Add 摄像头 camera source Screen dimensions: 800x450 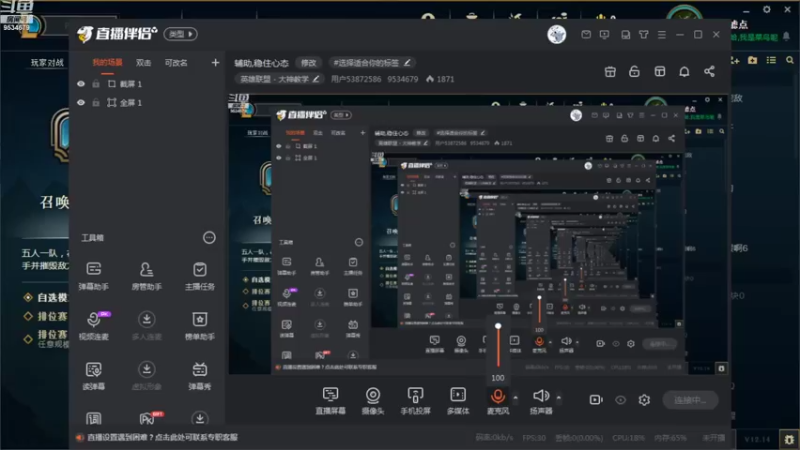373,401
